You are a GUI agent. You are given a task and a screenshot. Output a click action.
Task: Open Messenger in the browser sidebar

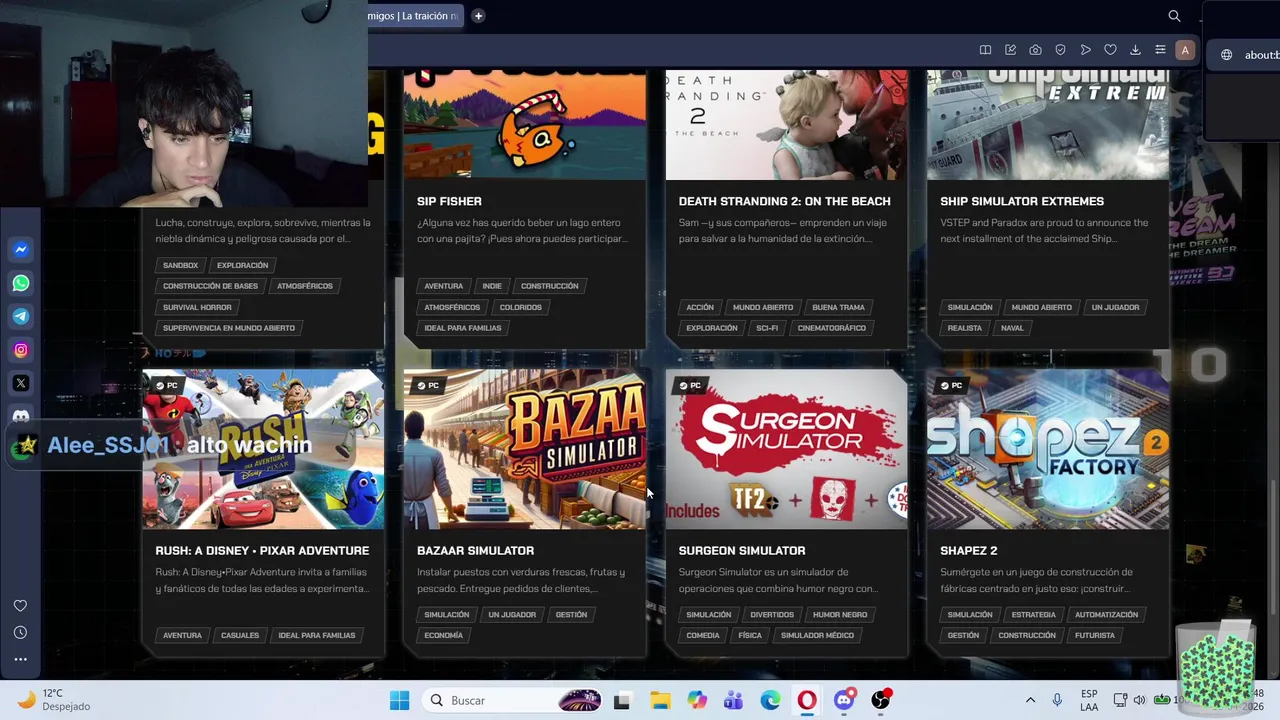(x=21, y=250)
